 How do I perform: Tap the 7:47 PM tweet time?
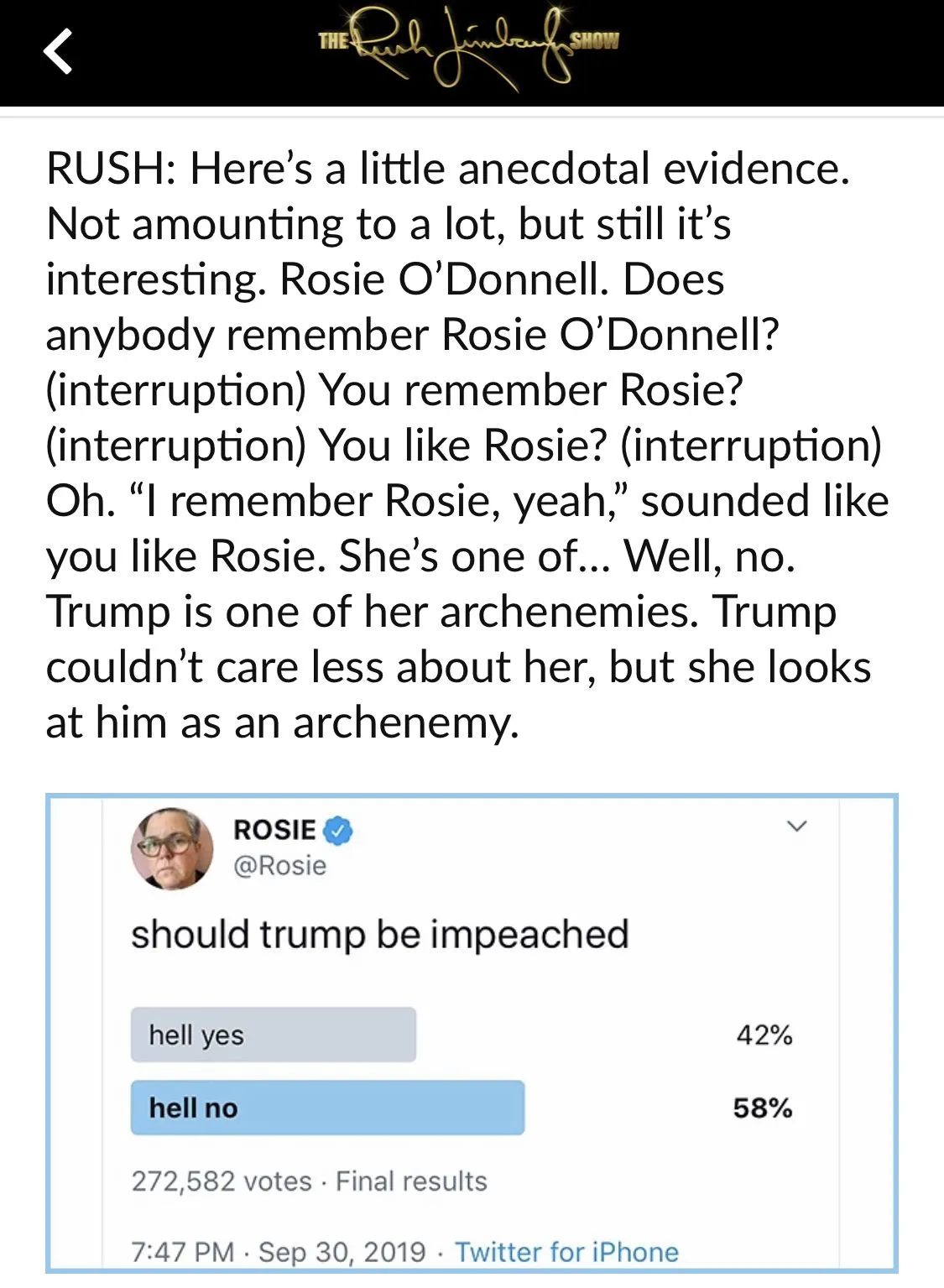click(x=182, y=1252)
